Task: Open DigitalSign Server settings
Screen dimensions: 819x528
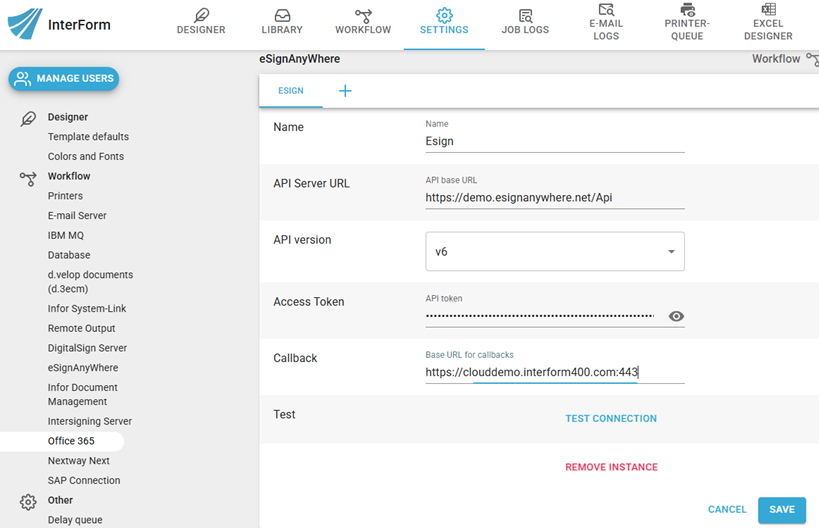Action: coord(87,348)
